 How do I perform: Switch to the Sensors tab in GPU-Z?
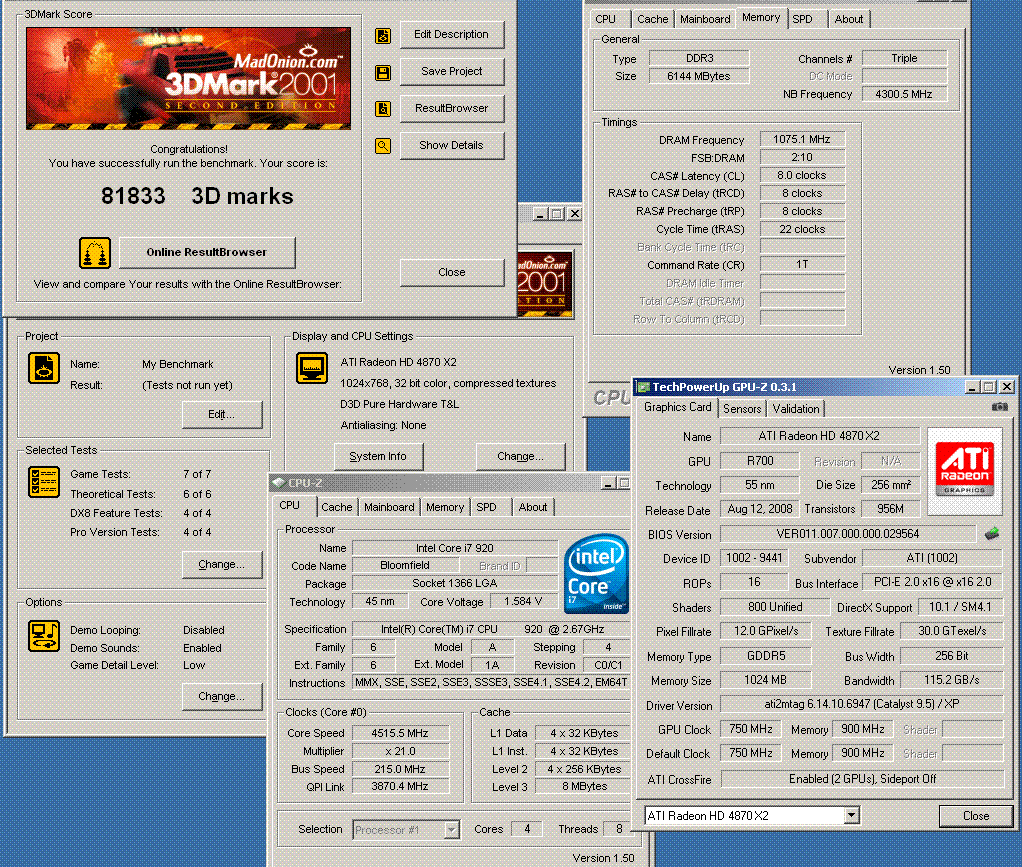click(x=742, y=409)
